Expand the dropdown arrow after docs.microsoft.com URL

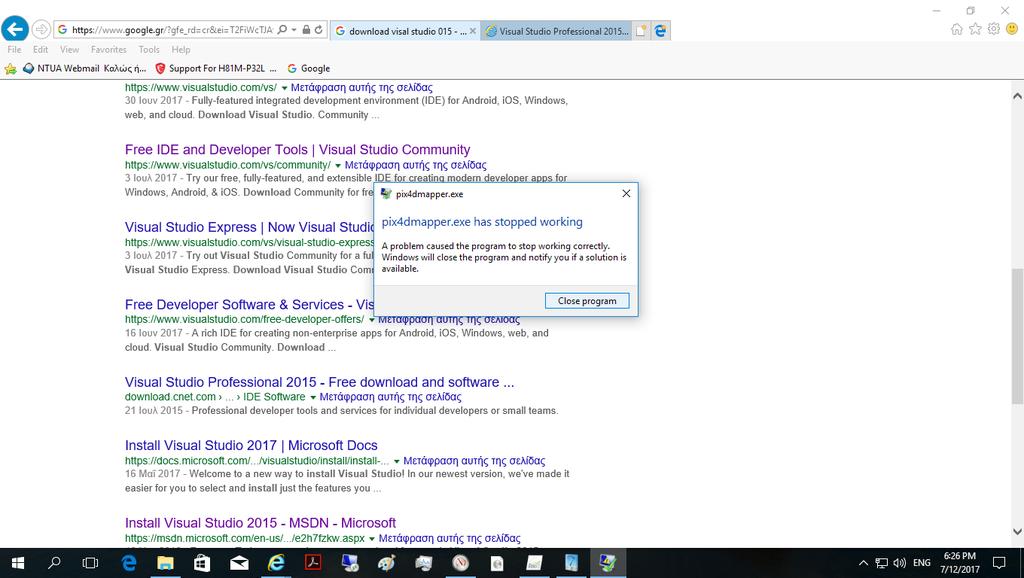click(396, 462)
